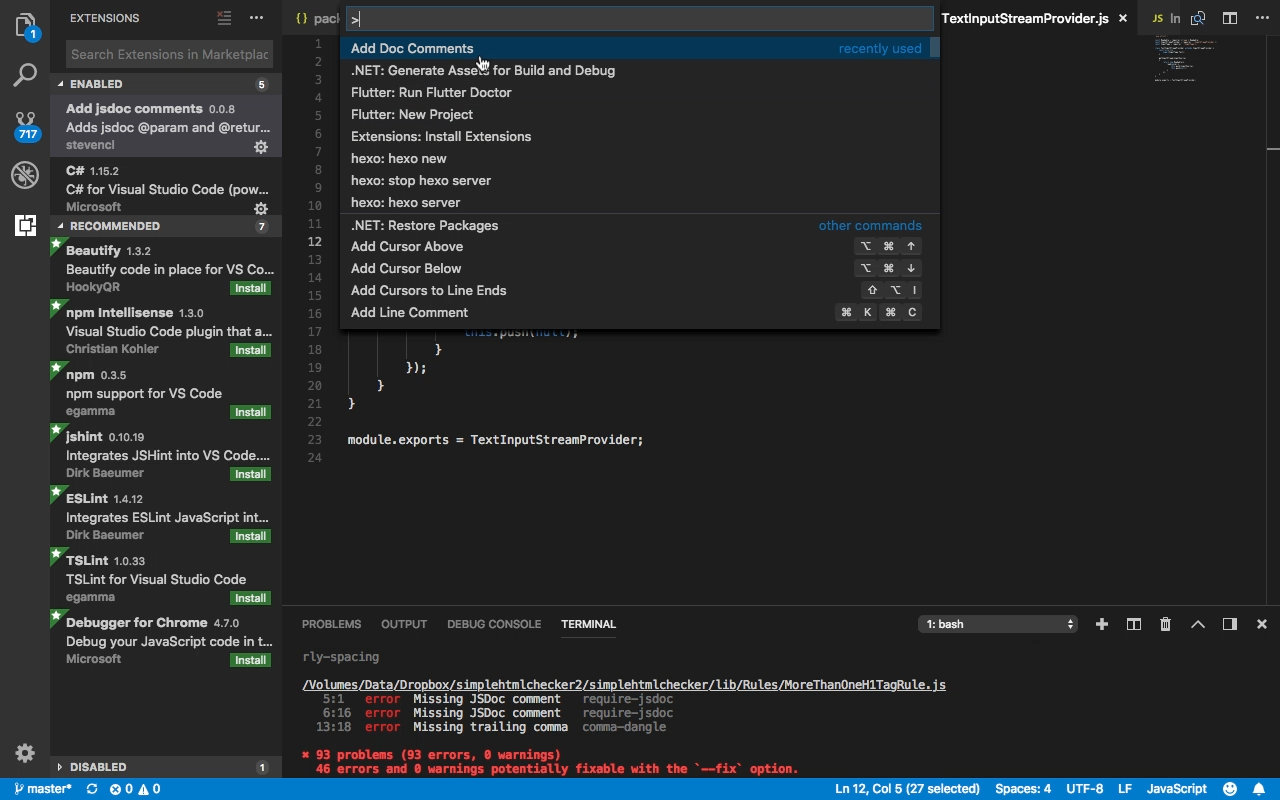Choose Flutter: New Project command
Screen dimensions: 1280x800
click(x=640, y=114)
